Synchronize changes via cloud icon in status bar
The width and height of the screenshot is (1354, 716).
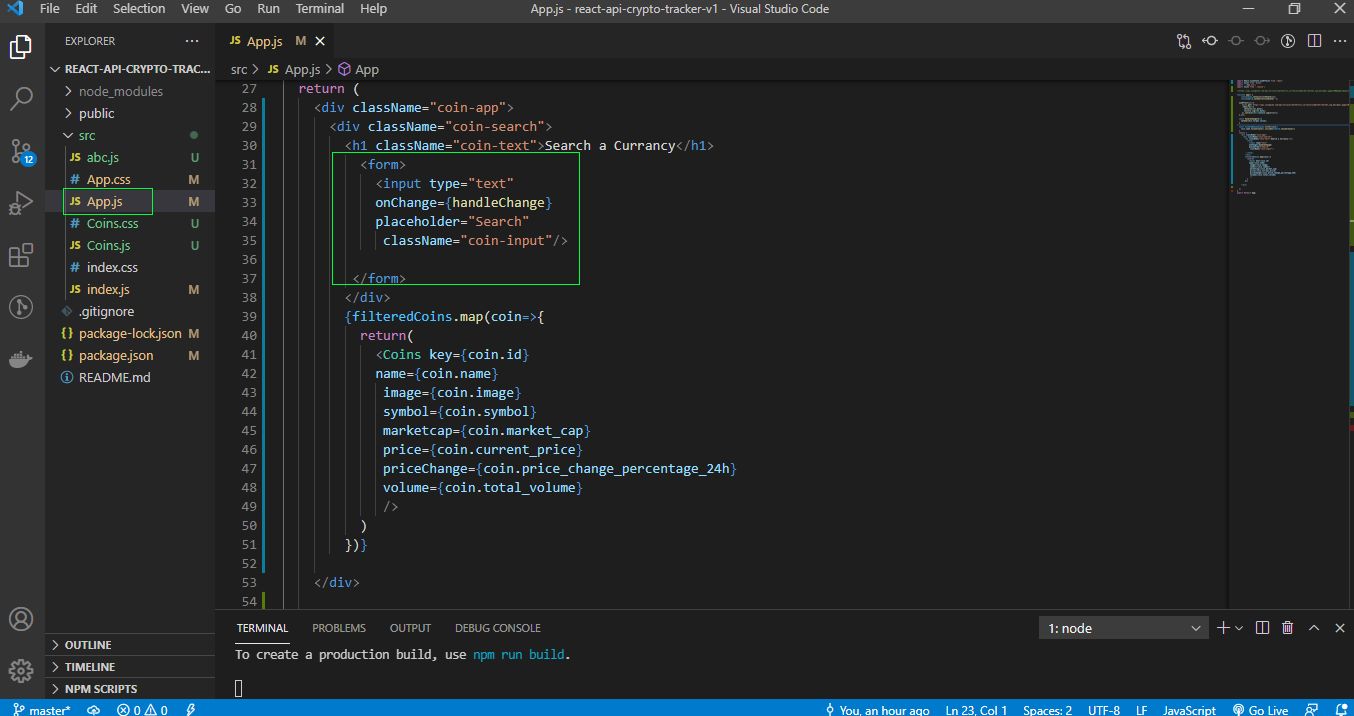coord(93,709)
